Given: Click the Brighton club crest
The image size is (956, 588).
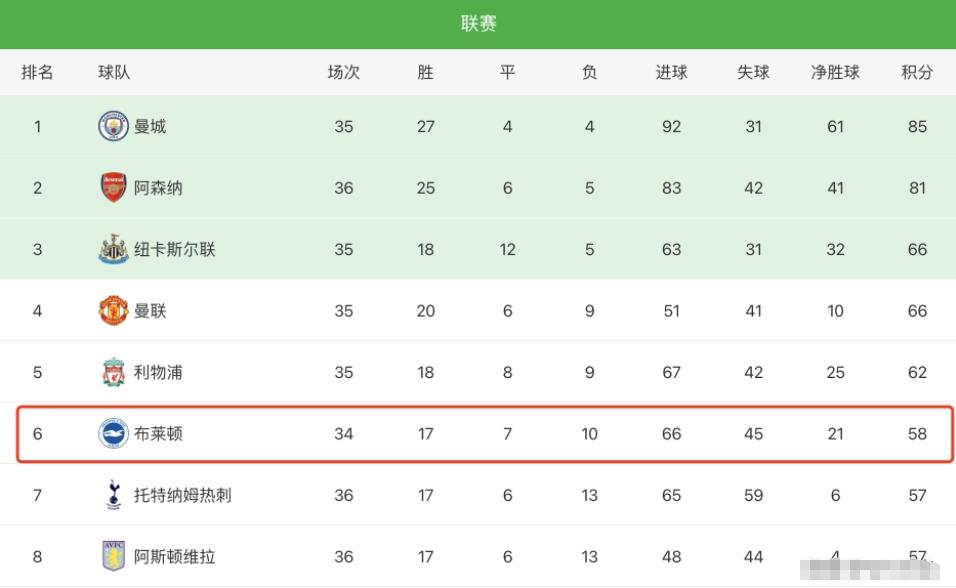Looking at the screenshot, I should click(113, 434).
